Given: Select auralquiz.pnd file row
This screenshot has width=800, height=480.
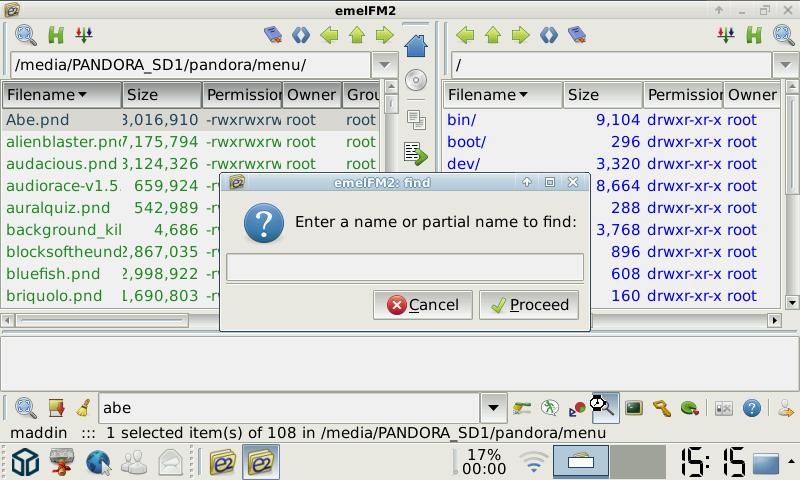Looking at the screenshot, I should (111, 208).
